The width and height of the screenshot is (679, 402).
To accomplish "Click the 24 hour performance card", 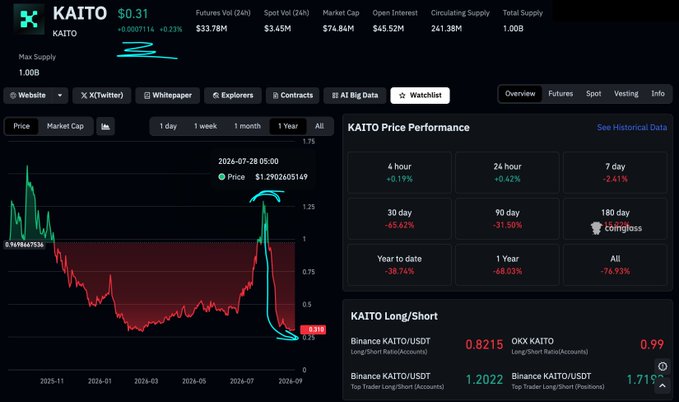I will point(507,172).
